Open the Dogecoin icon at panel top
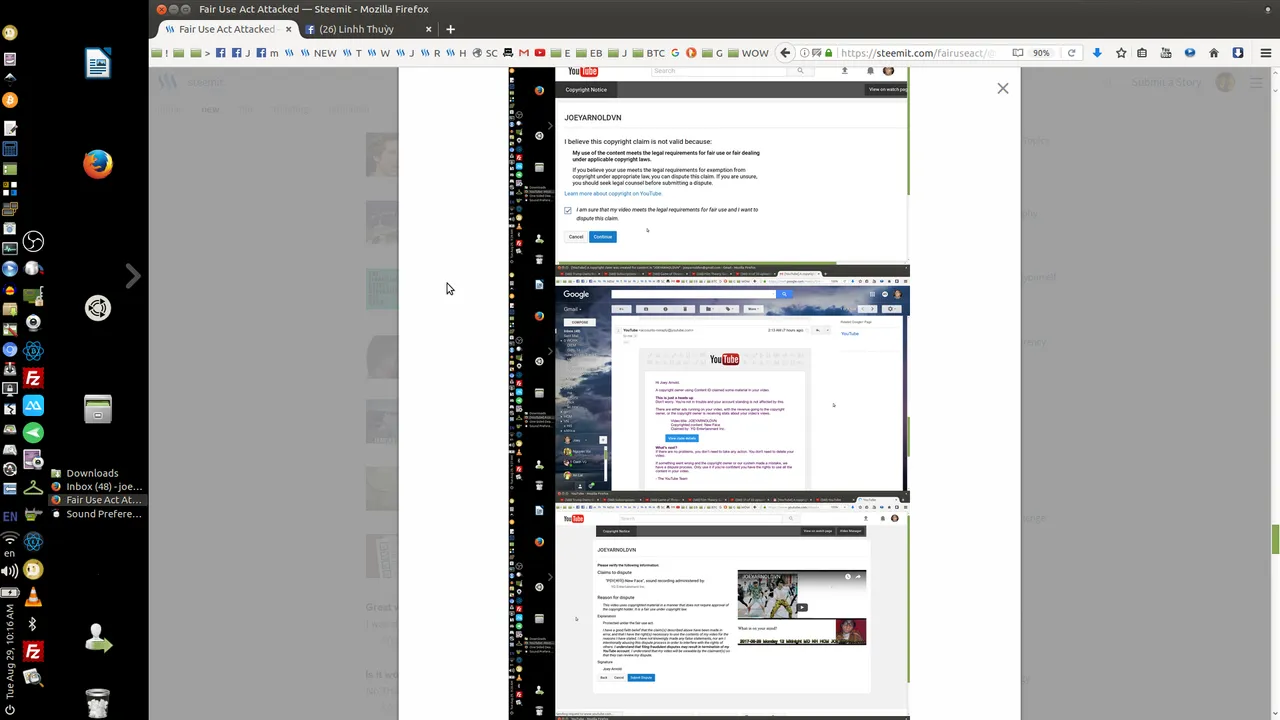Screen dimensions: 1280x720 coord(10,33)
